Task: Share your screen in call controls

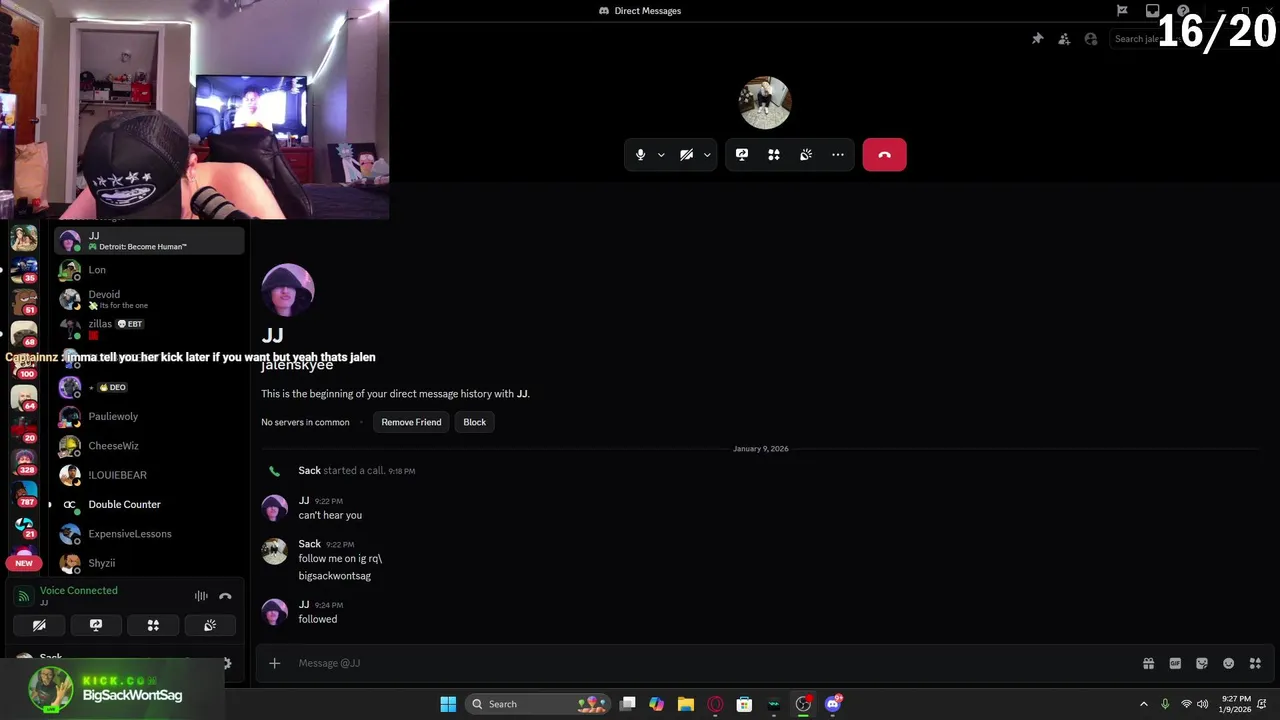Action: [x=742, y=155]
